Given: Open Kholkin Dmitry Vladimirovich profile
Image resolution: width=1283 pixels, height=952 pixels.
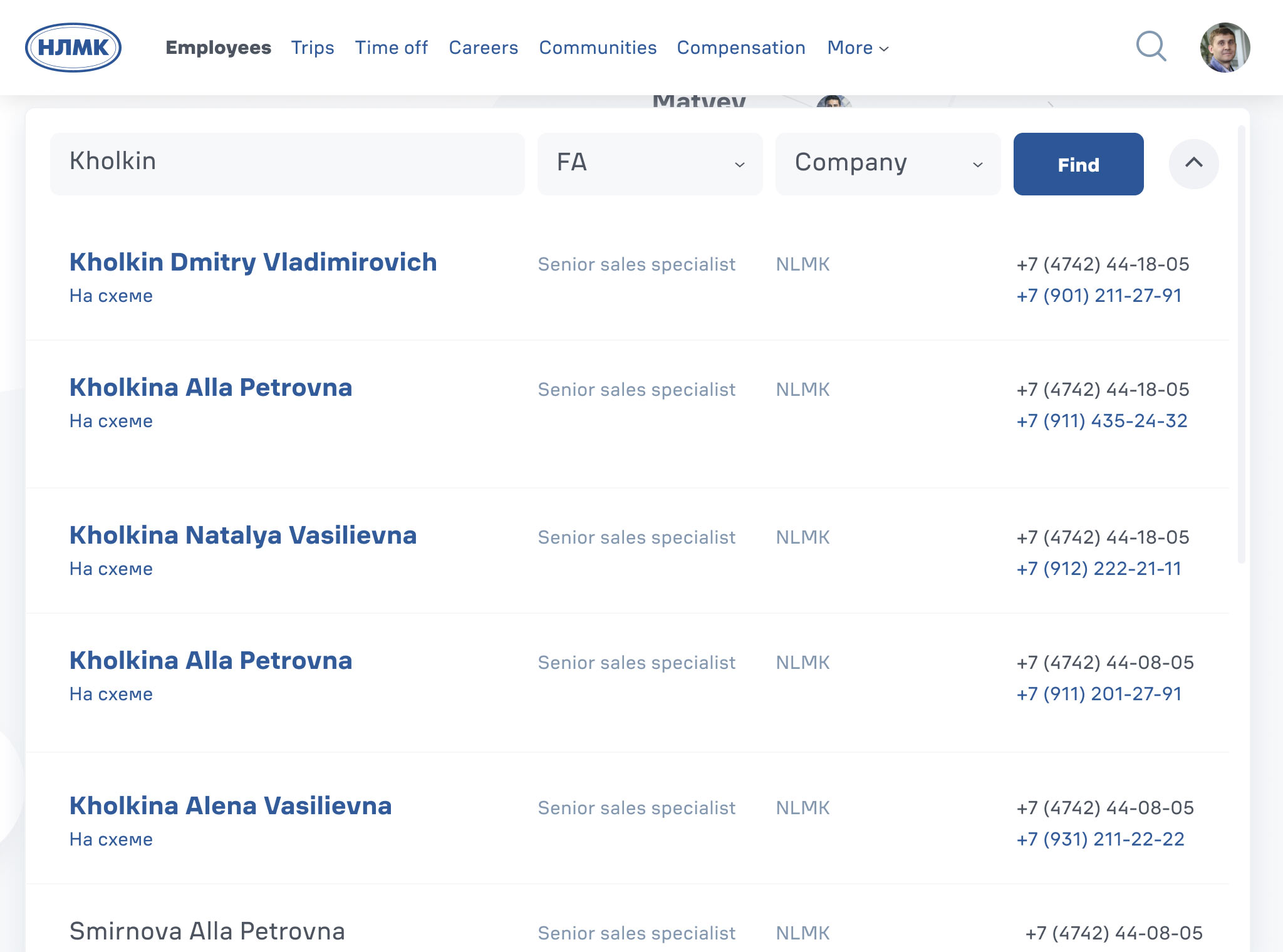Looking at the screenshot, I should pos(253,262).
